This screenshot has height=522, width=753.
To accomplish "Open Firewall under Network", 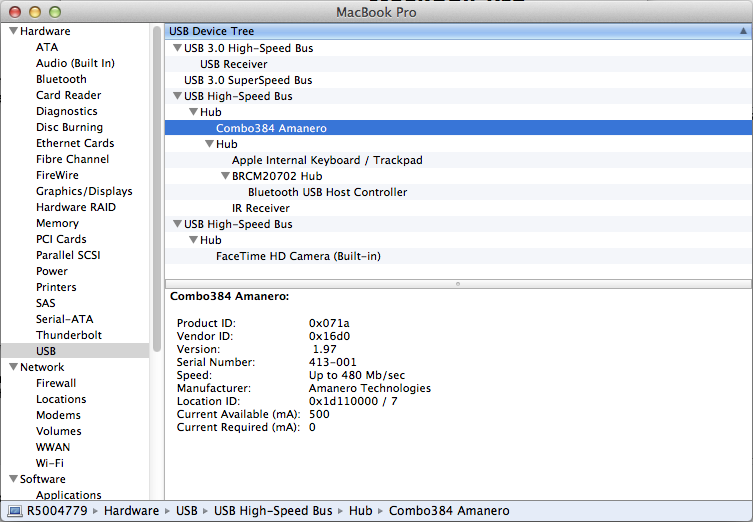I will point(56,383).
